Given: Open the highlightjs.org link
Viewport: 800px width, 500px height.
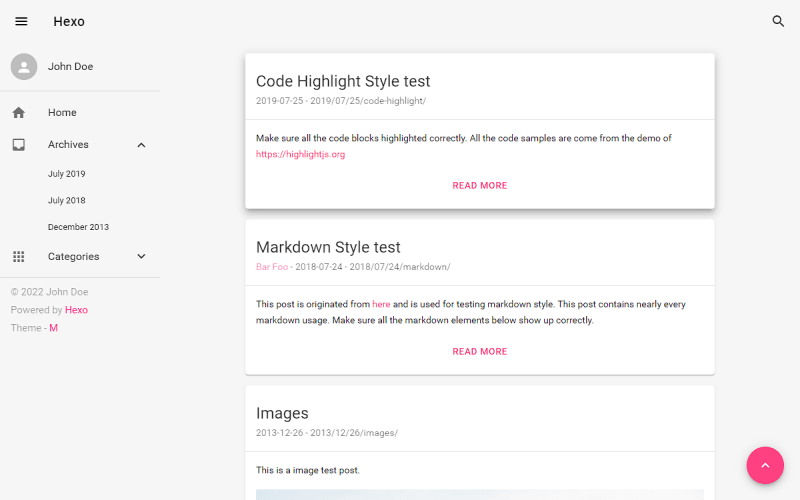Looking at the screenshot, I should 300,155.
